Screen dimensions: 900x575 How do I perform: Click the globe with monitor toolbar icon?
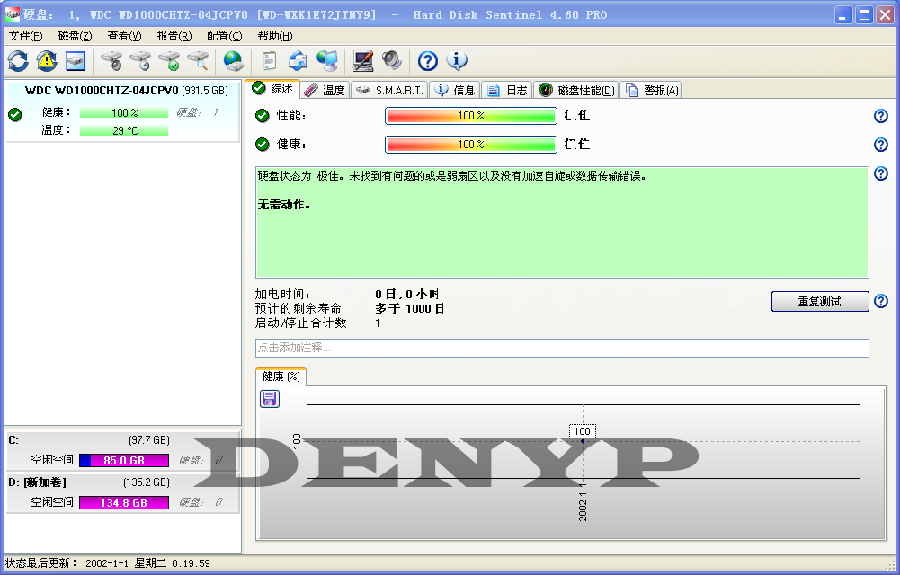point(327,60)
